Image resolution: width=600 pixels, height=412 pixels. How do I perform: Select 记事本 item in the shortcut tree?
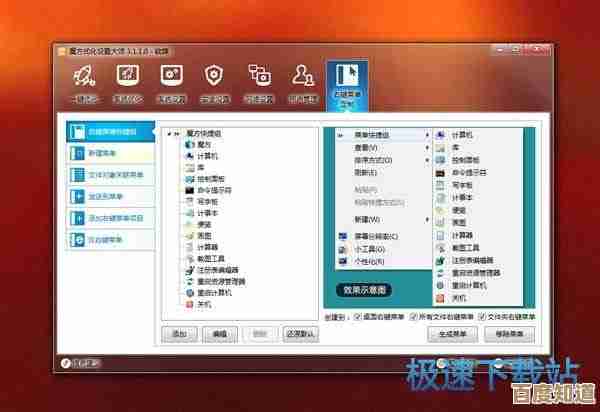[x=202, y=213]
